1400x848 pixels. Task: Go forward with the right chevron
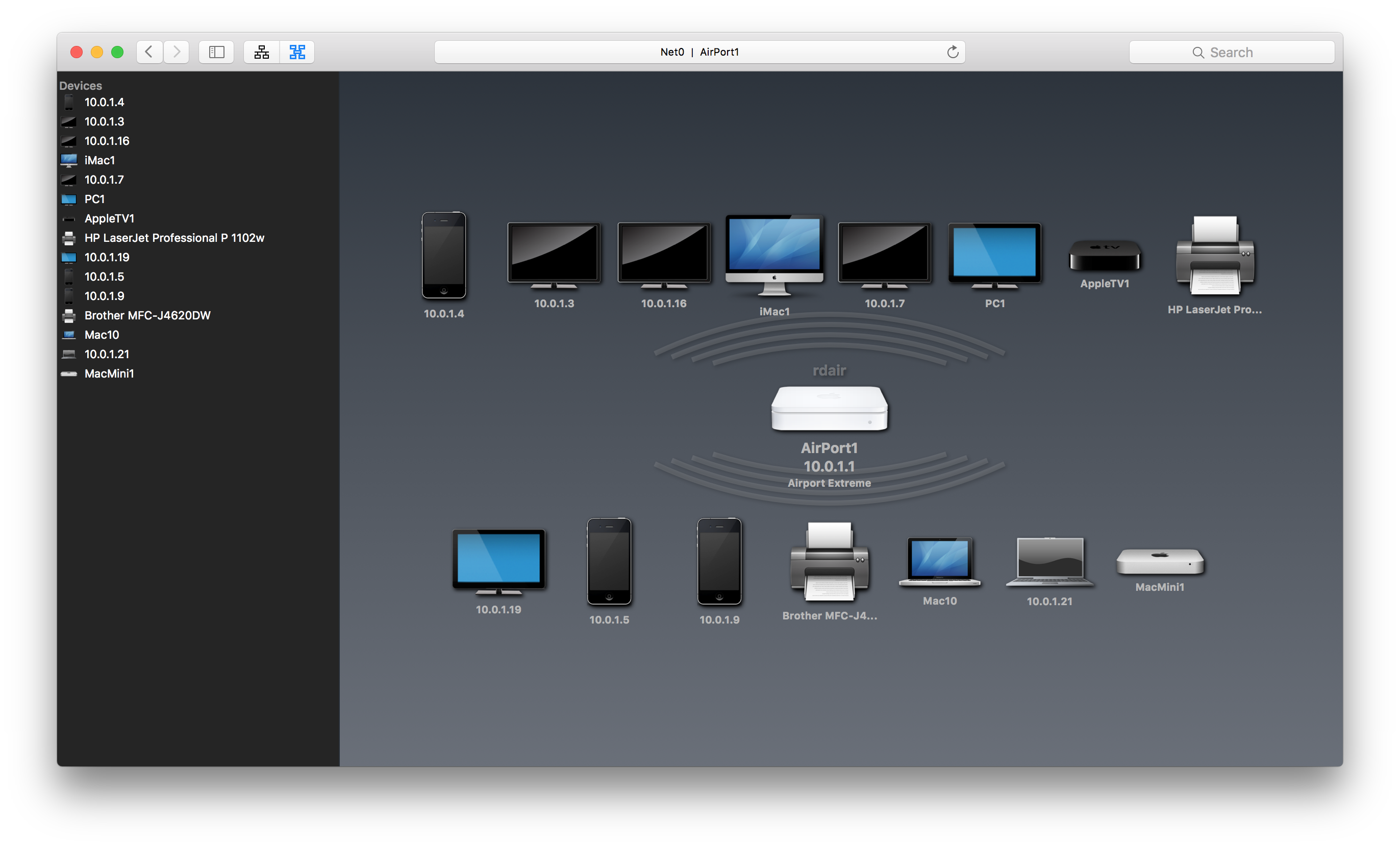click(177, 52)
